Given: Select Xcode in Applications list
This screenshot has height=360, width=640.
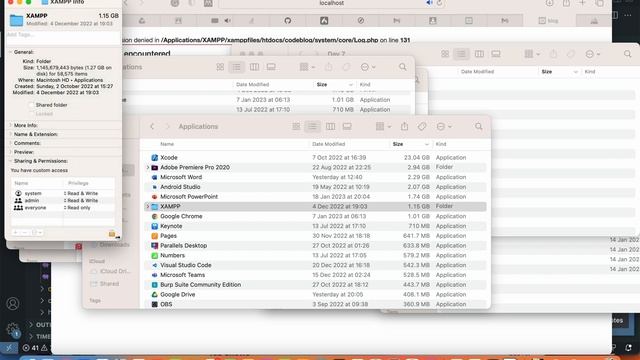Looking at the screenshot, I should tap(316, 158).
